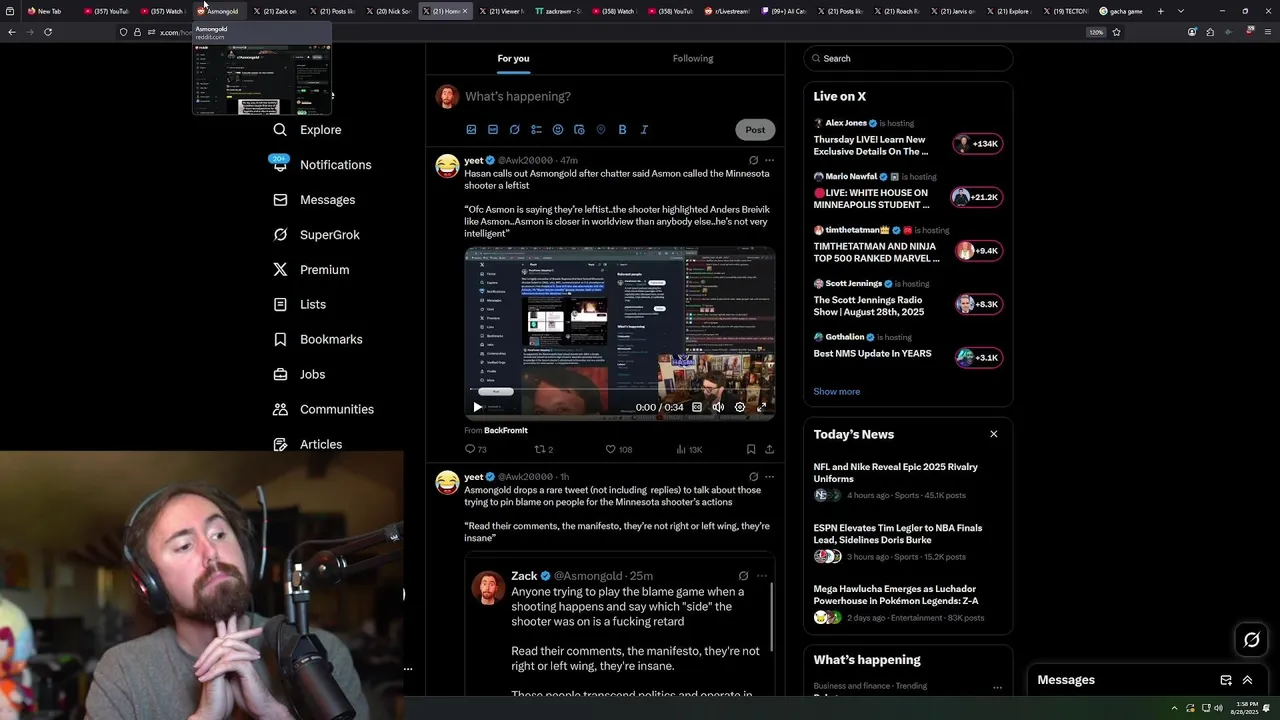Open the Explore sidebar item

pyautogui.click(x=308, y=130)
